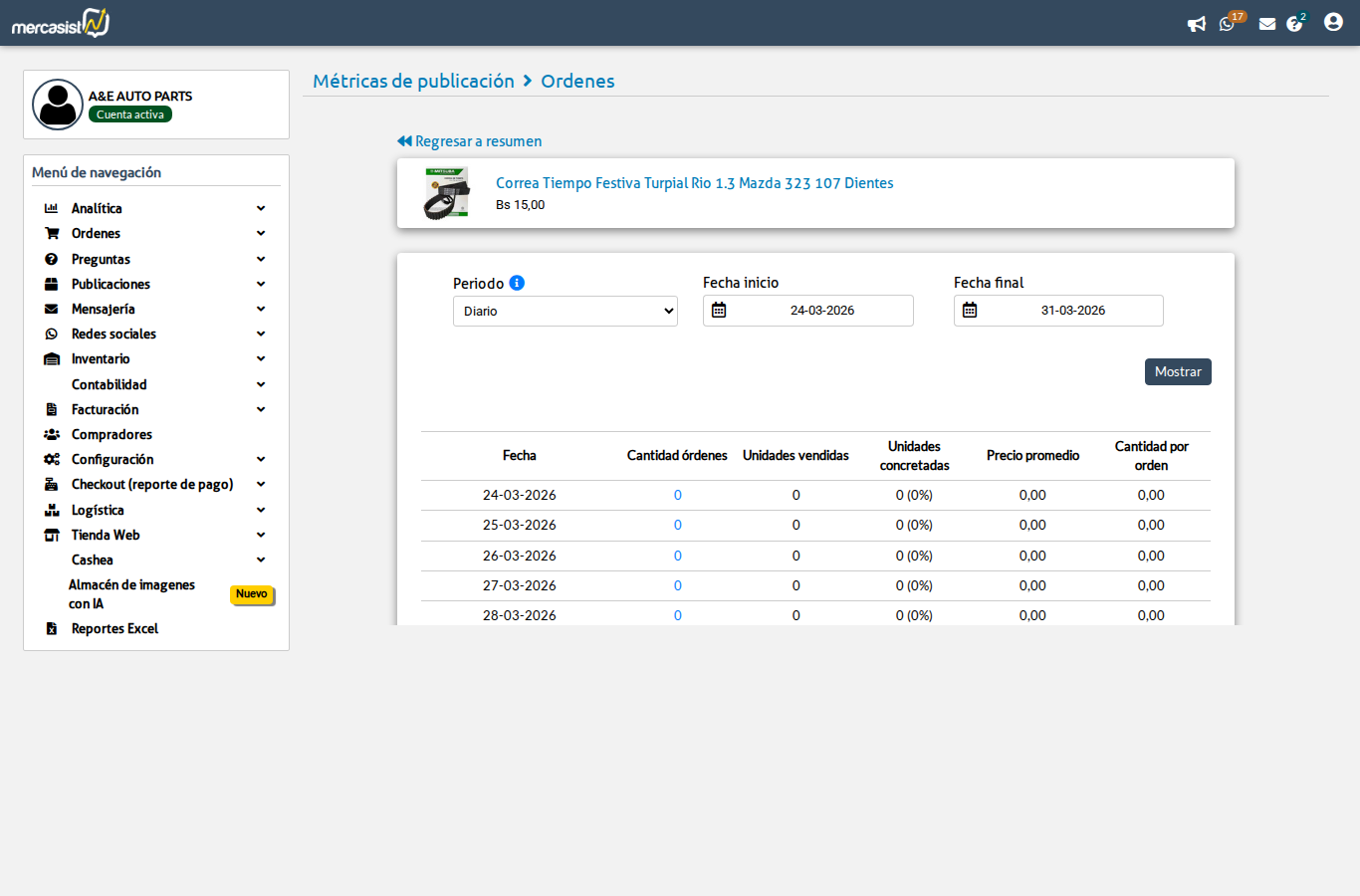Click the Checkout cash register icon
Screen dimensions: 1360x896
[52, 484]
